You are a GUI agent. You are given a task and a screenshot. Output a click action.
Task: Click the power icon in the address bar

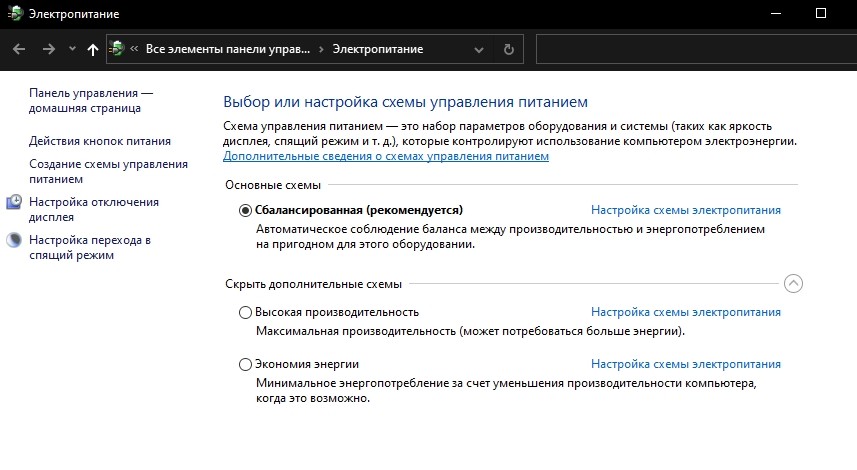(x=117, y=49)
